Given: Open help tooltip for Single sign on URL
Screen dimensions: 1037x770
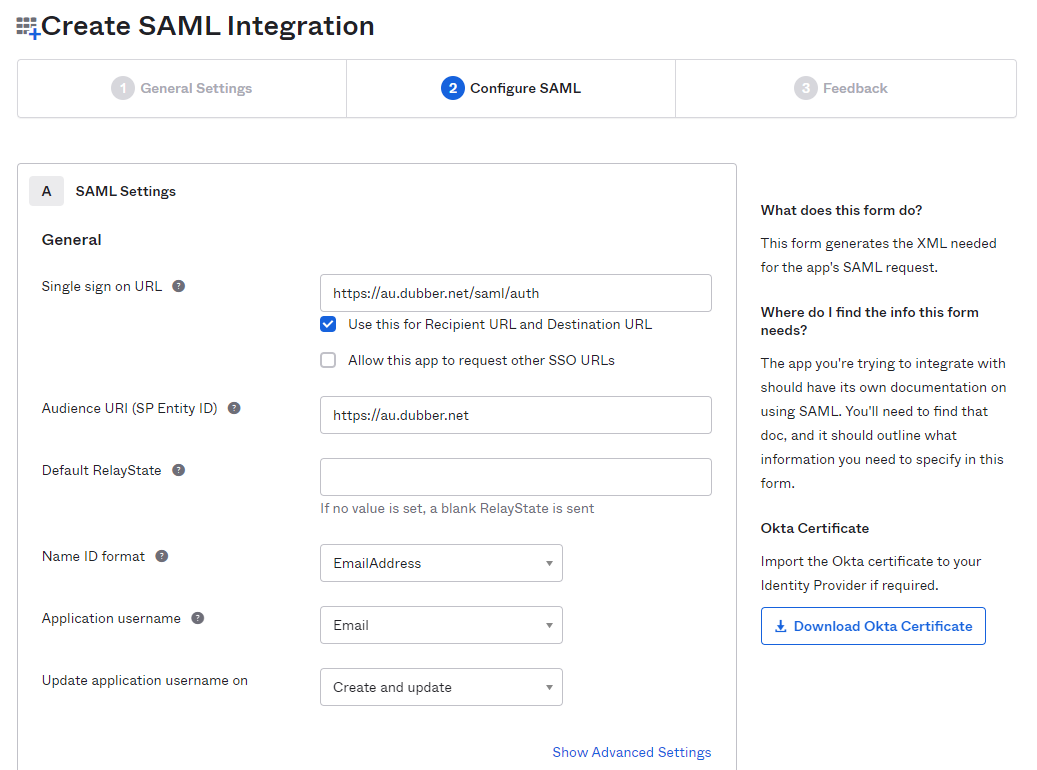Looking at the screenshot, I should click(179, 286).
